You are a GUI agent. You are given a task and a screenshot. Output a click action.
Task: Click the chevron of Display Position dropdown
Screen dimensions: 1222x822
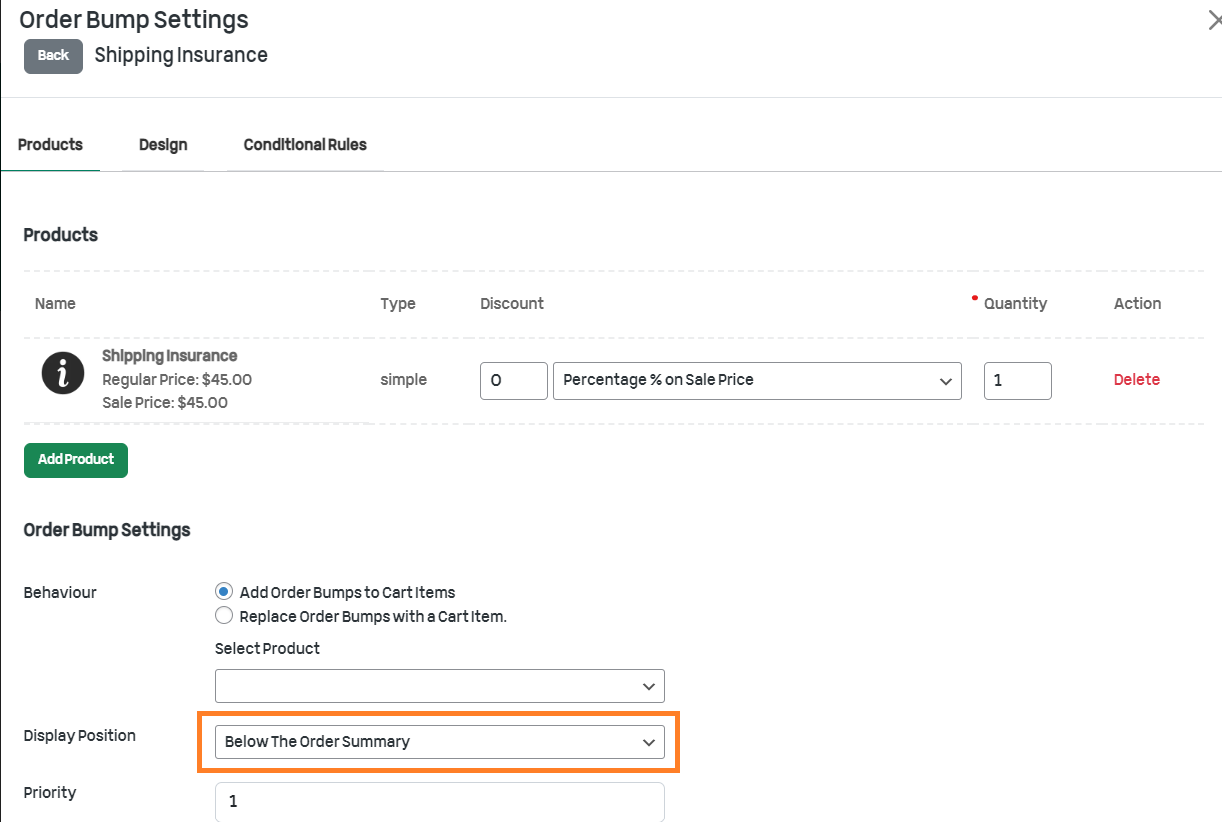pos(649,742)
